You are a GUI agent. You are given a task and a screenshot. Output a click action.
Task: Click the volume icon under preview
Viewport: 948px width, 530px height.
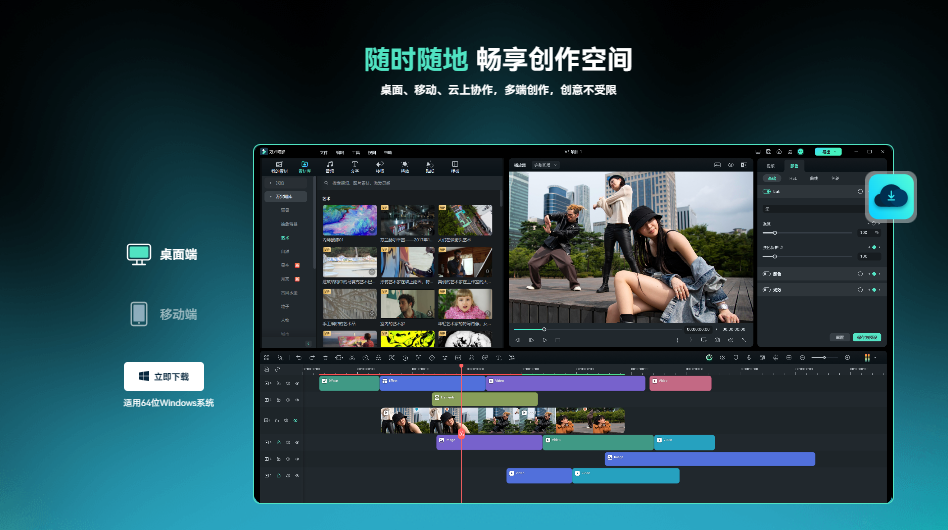(x=730, y=340)
